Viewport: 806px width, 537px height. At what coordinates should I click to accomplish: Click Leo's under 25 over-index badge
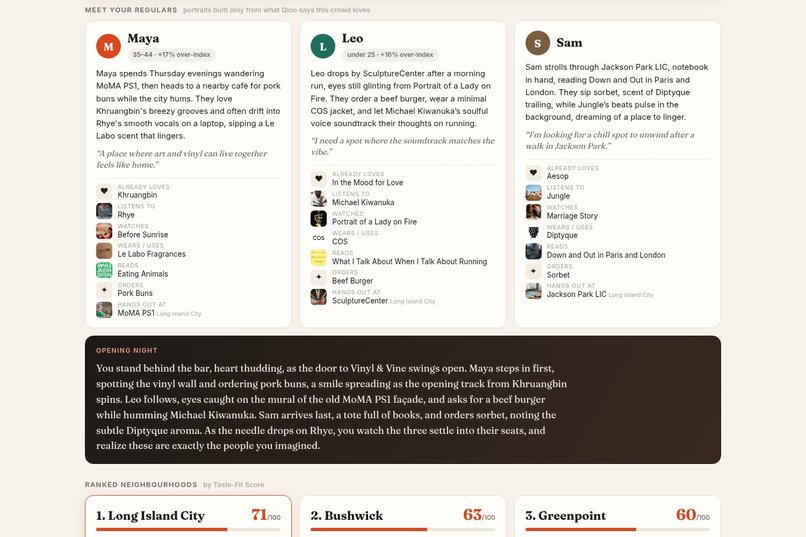pyautogui.click(x=390, y=54)
